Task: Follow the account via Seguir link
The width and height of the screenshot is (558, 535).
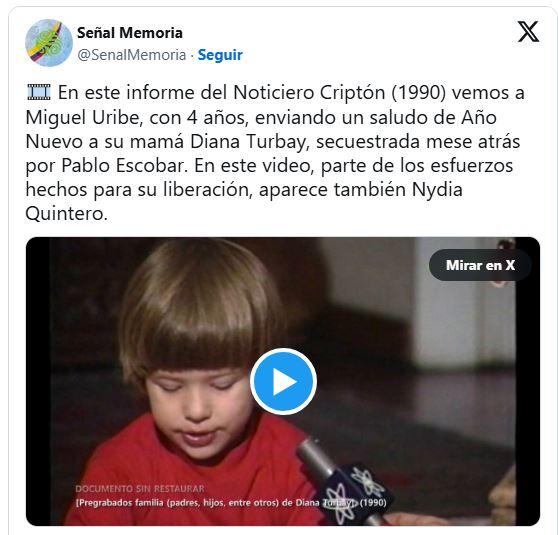Action: click(220, 55)
